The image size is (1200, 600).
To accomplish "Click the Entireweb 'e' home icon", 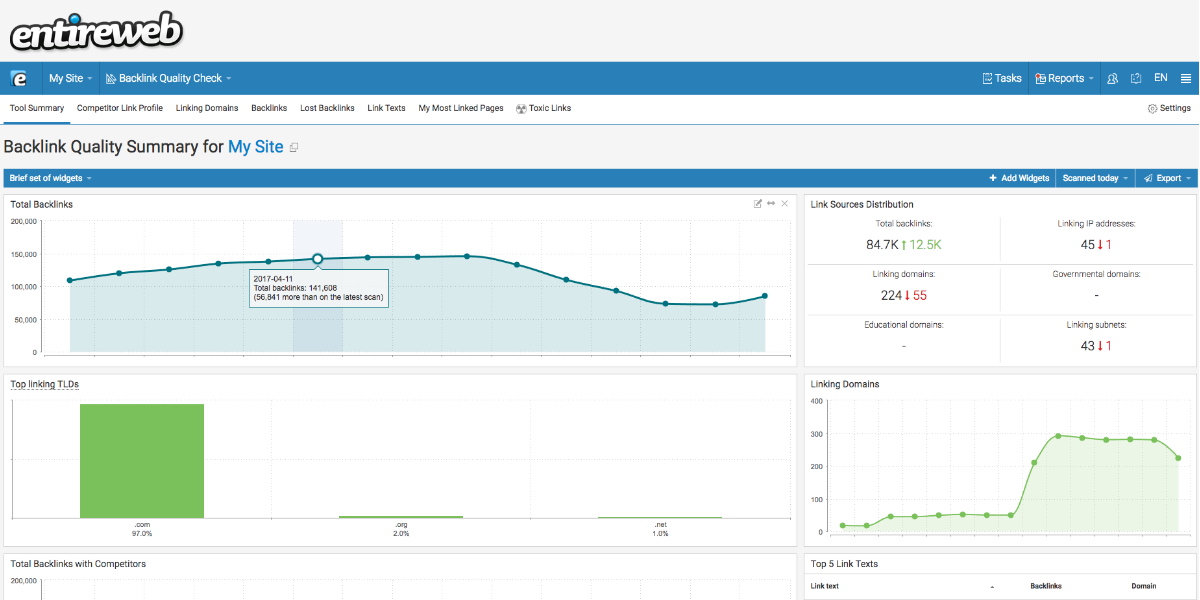I will point(19,78).
